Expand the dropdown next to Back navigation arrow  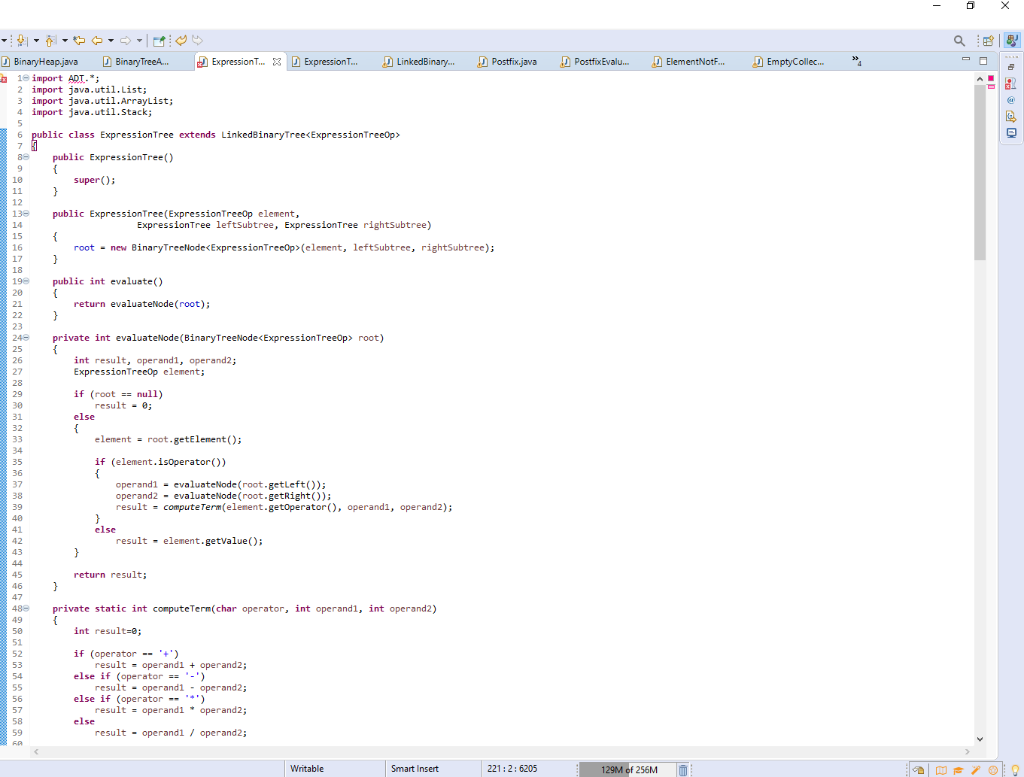110,40
